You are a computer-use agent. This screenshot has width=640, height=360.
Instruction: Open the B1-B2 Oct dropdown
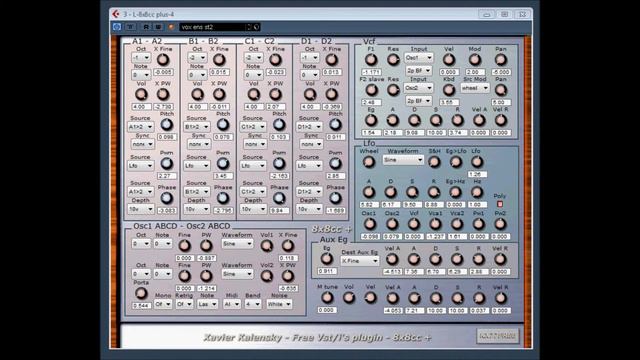click(x=197, y=58)
